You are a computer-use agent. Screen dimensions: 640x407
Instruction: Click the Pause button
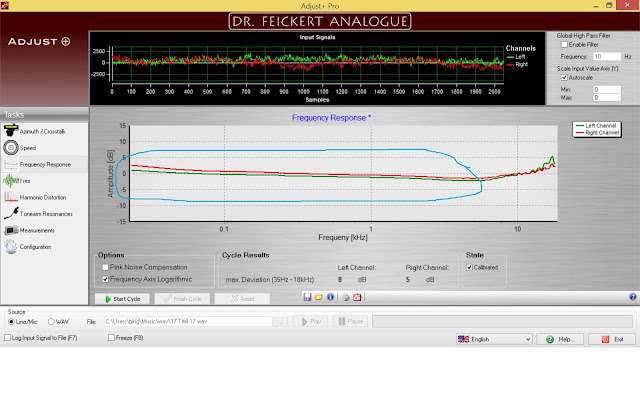350,322
